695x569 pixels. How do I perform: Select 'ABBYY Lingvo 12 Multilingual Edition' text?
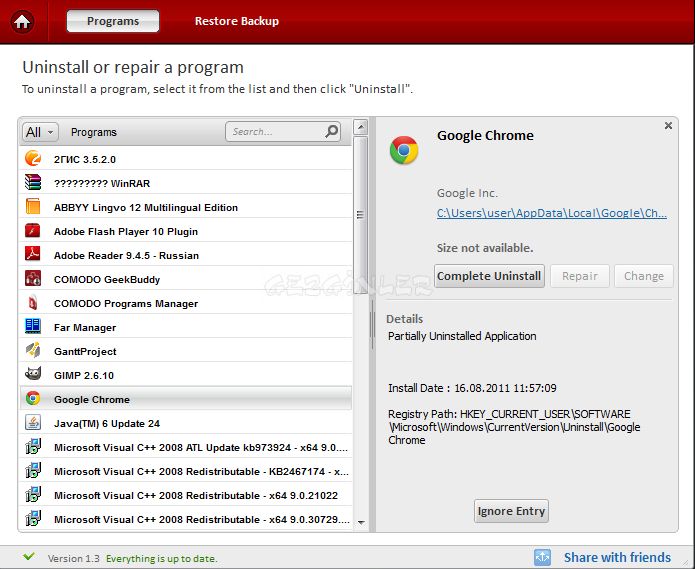(146, 207)
